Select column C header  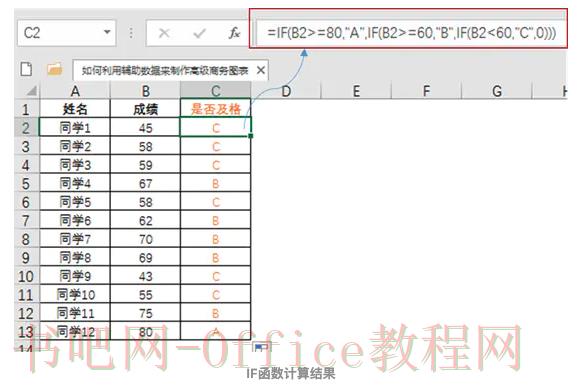[216, 91]
